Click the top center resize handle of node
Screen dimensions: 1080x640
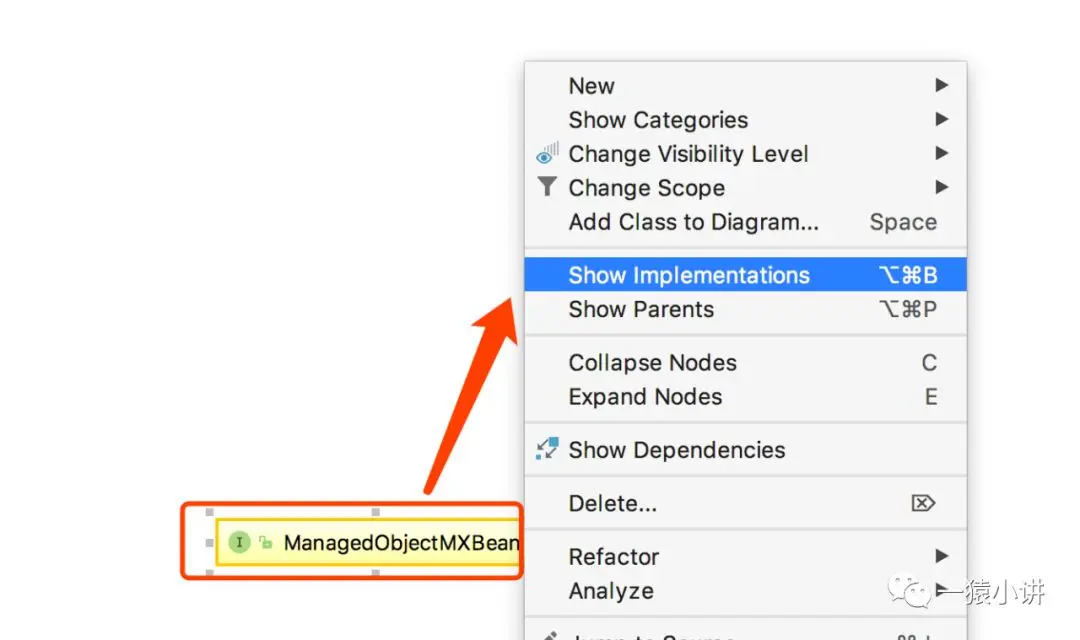376,512
